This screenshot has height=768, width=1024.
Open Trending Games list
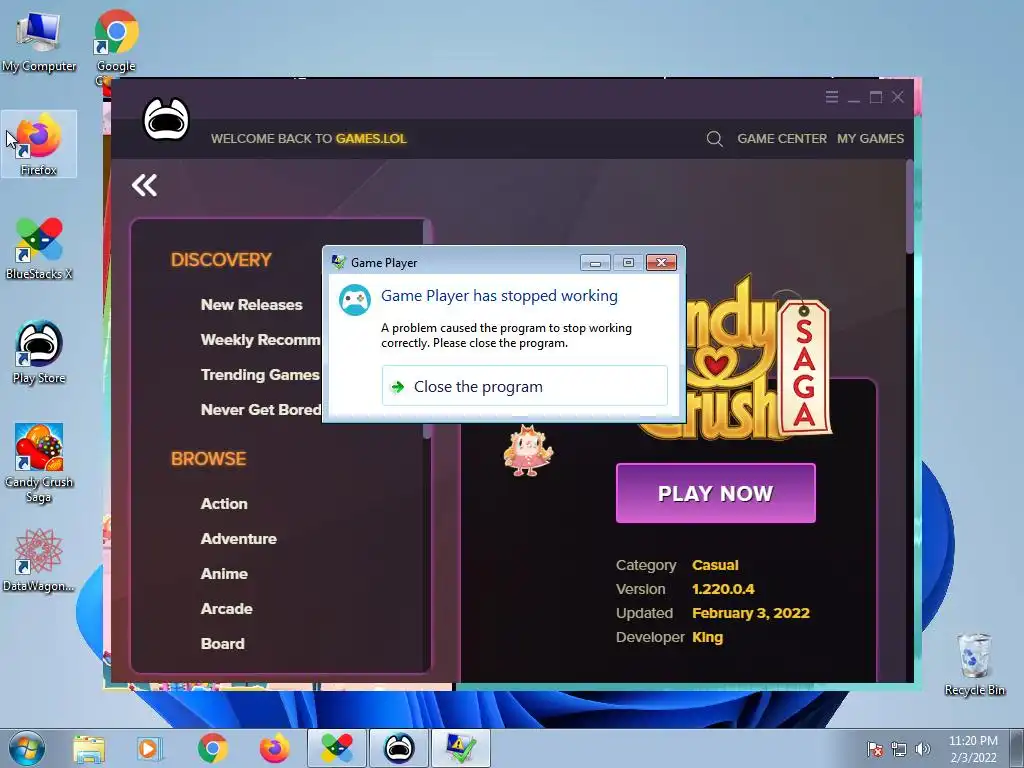click(260, 375)
